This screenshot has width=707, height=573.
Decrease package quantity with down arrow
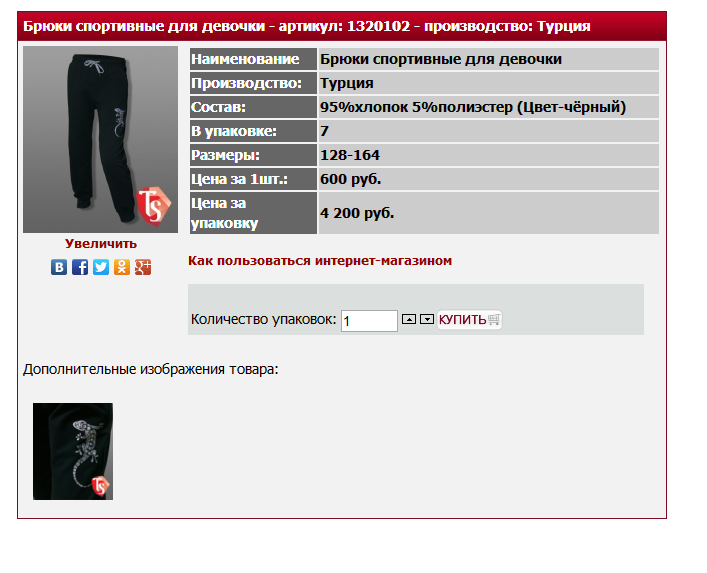pos(427,319)
